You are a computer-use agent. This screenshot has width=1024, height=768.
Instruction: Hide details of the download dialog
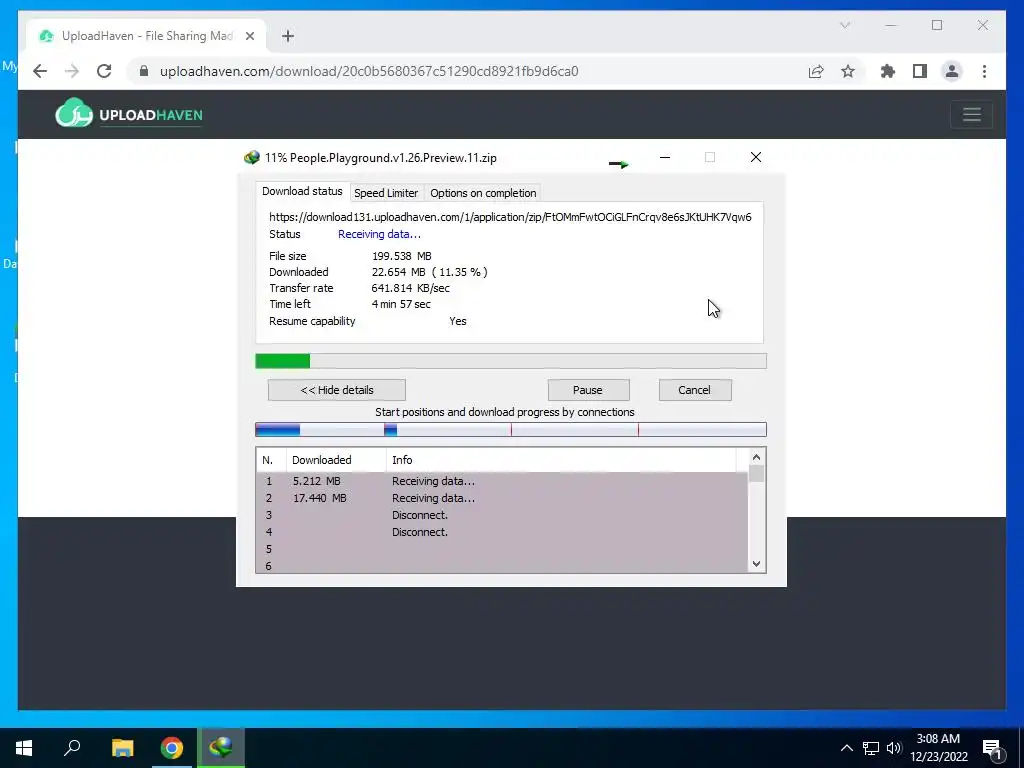337,390
